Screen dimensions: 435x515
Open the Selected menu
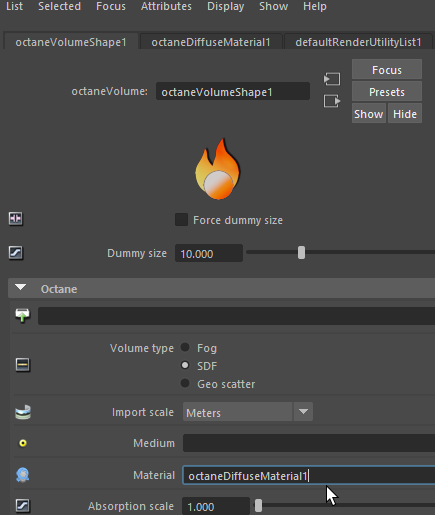(x=59, y=6)
